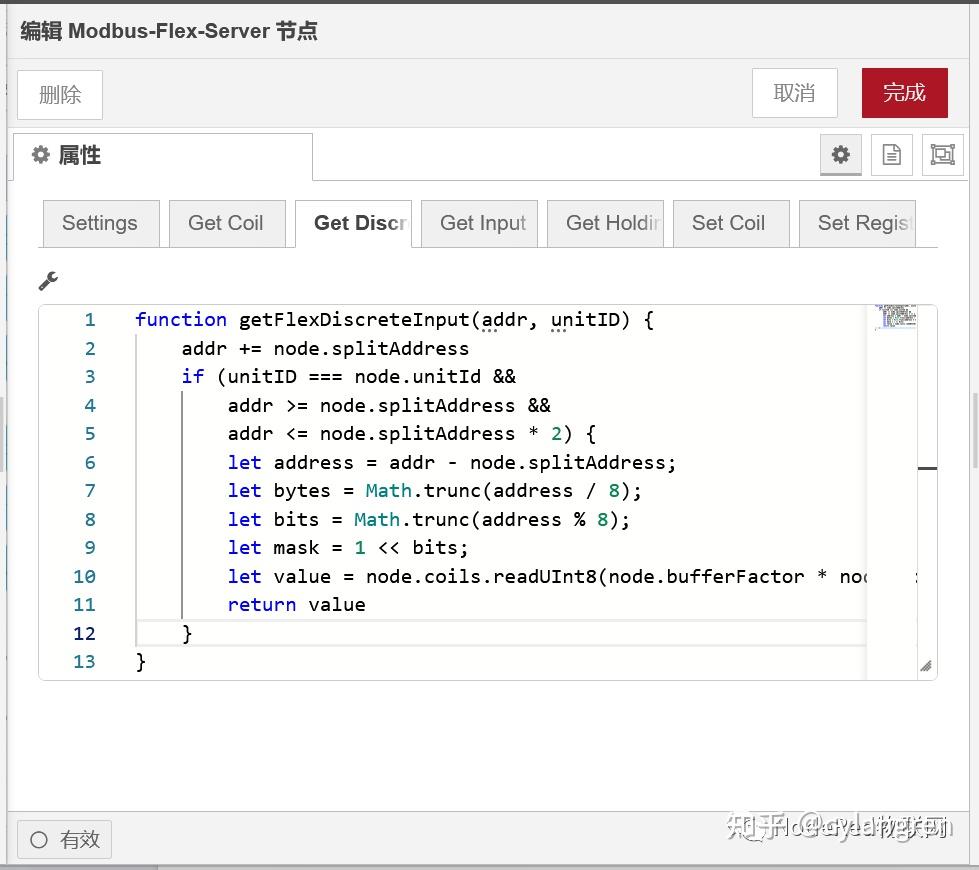The image size is (979, 870).
Task: Click the 取消 button to cancel
Action: click(794, 92)
